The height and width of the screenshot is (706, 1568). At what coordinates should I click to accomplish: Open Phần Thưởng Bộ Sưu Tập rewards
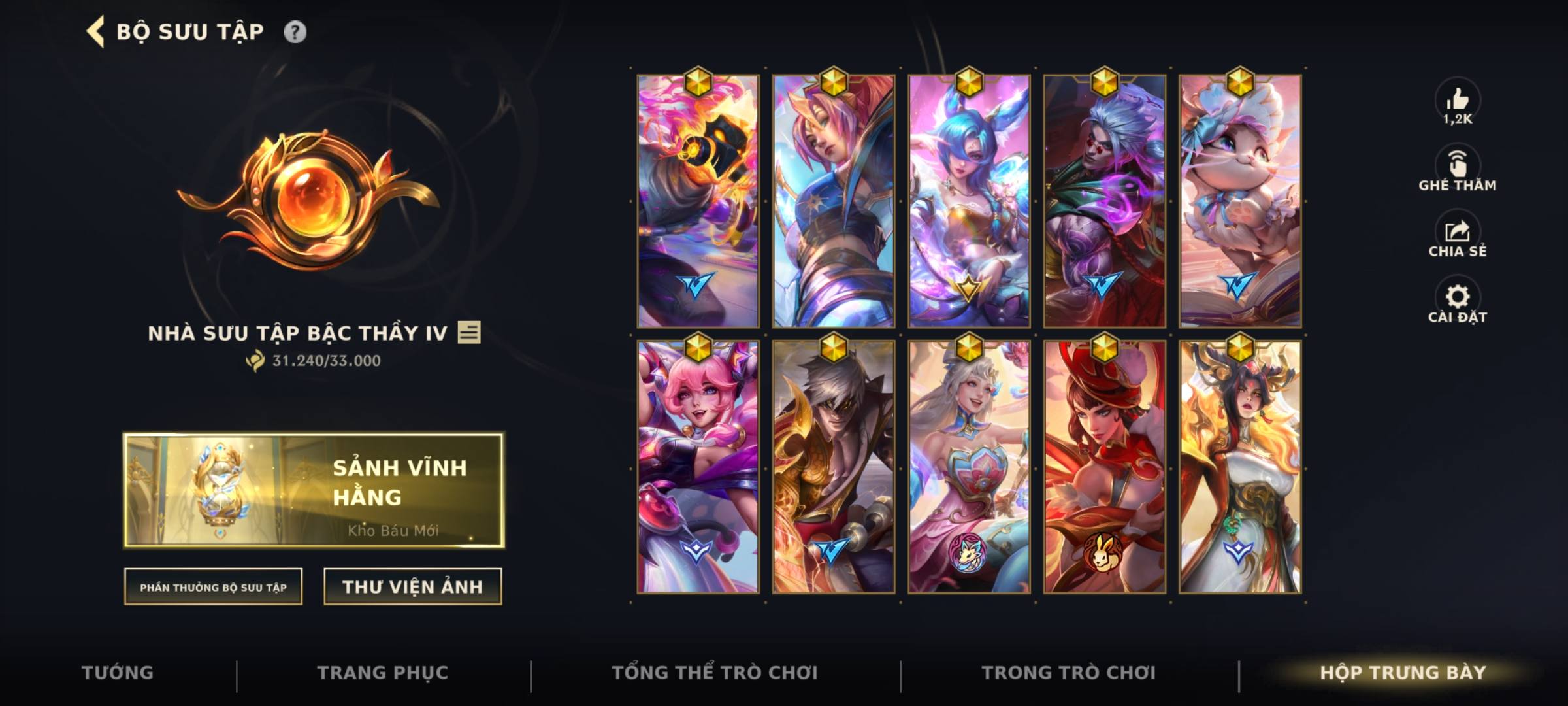(213, 586)
